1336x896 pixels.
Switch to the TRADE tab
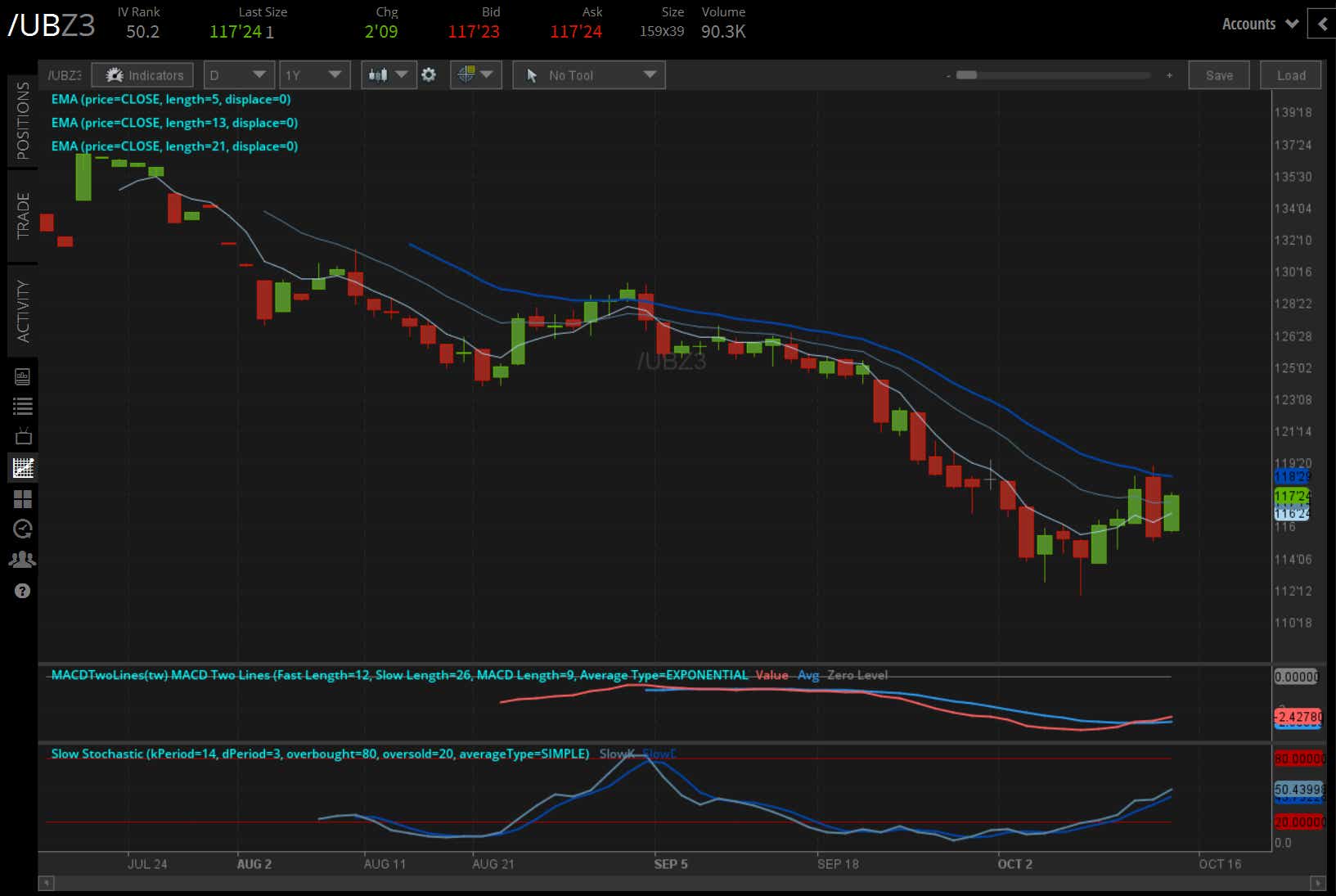[23, 216]
